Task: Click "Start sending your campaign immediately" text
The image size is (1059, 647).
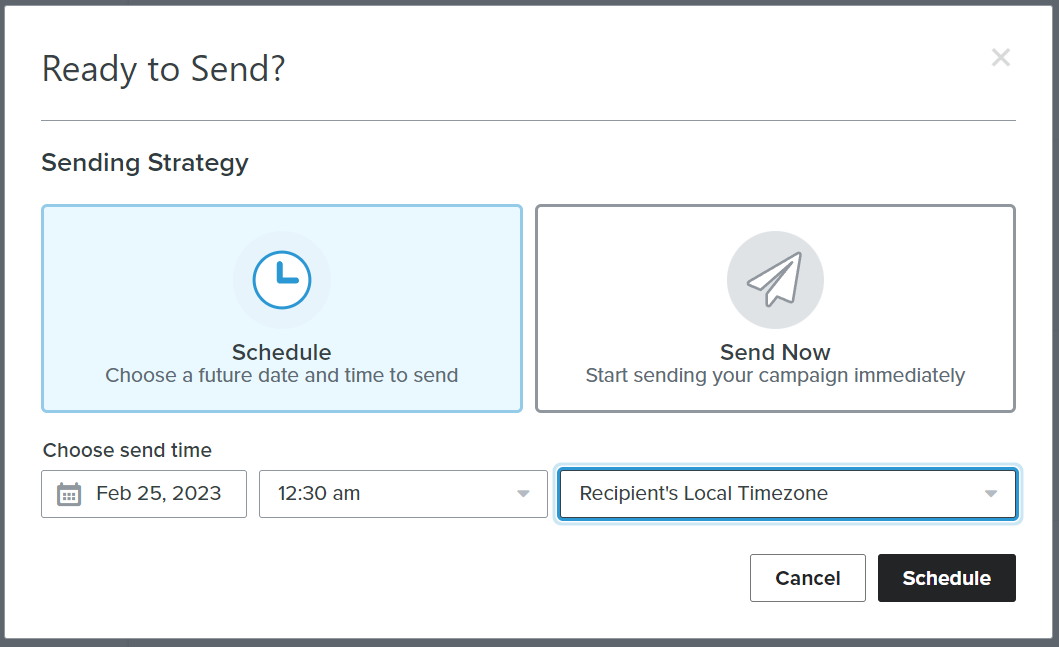Action: pyautogui.click(x=775, y=376)
